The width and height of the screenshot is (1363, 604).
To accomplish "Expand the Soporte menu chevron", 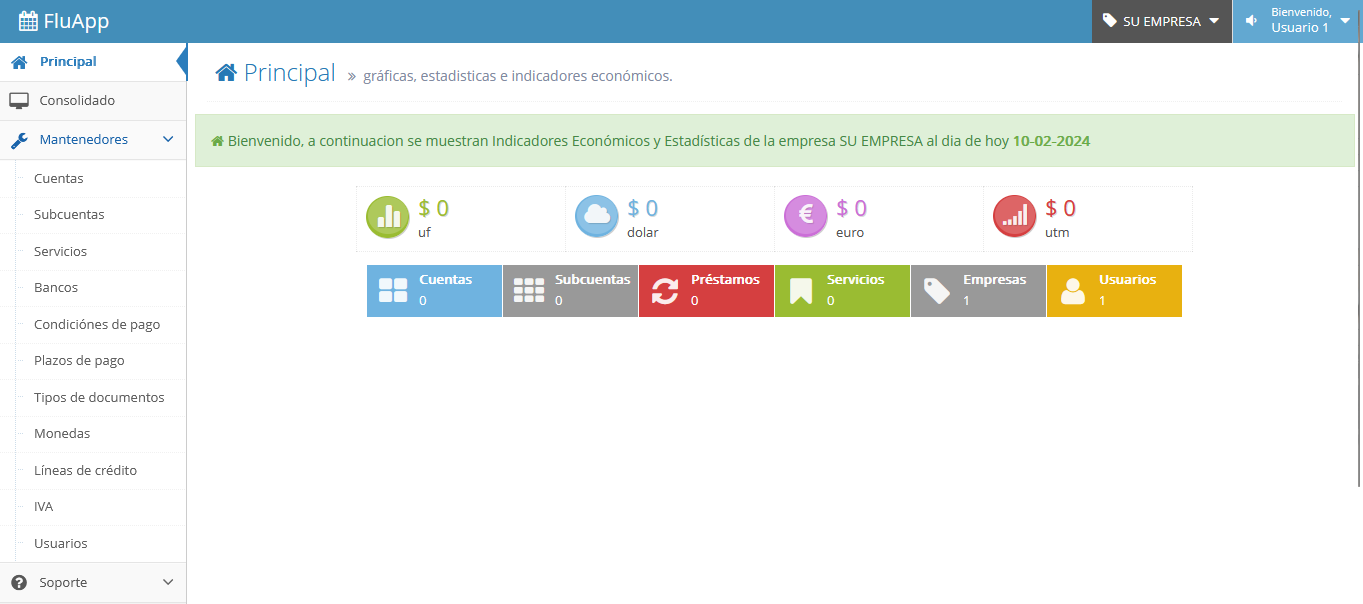I will click(168, 582).
